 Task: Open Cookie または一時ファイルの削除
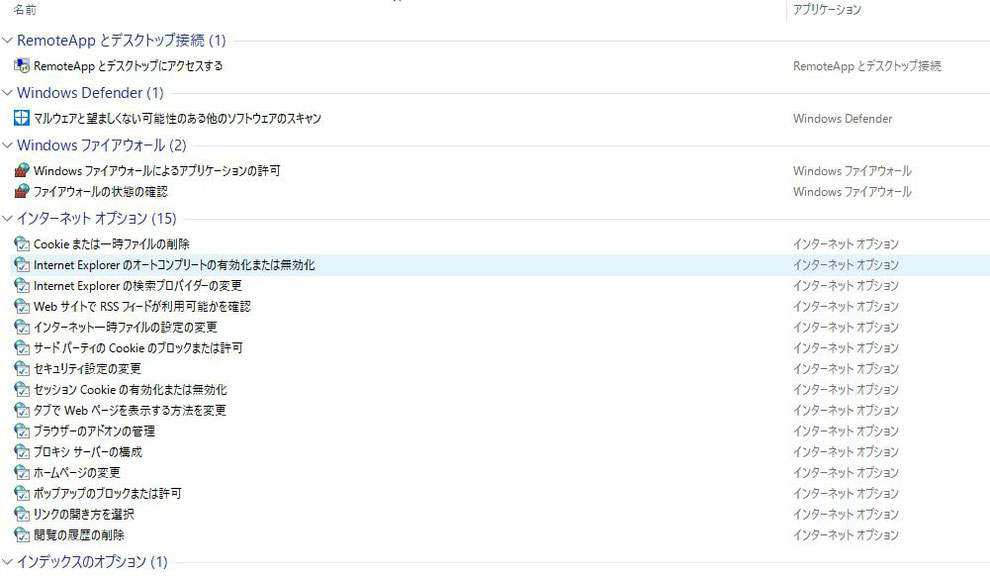[x=112, y=244]
